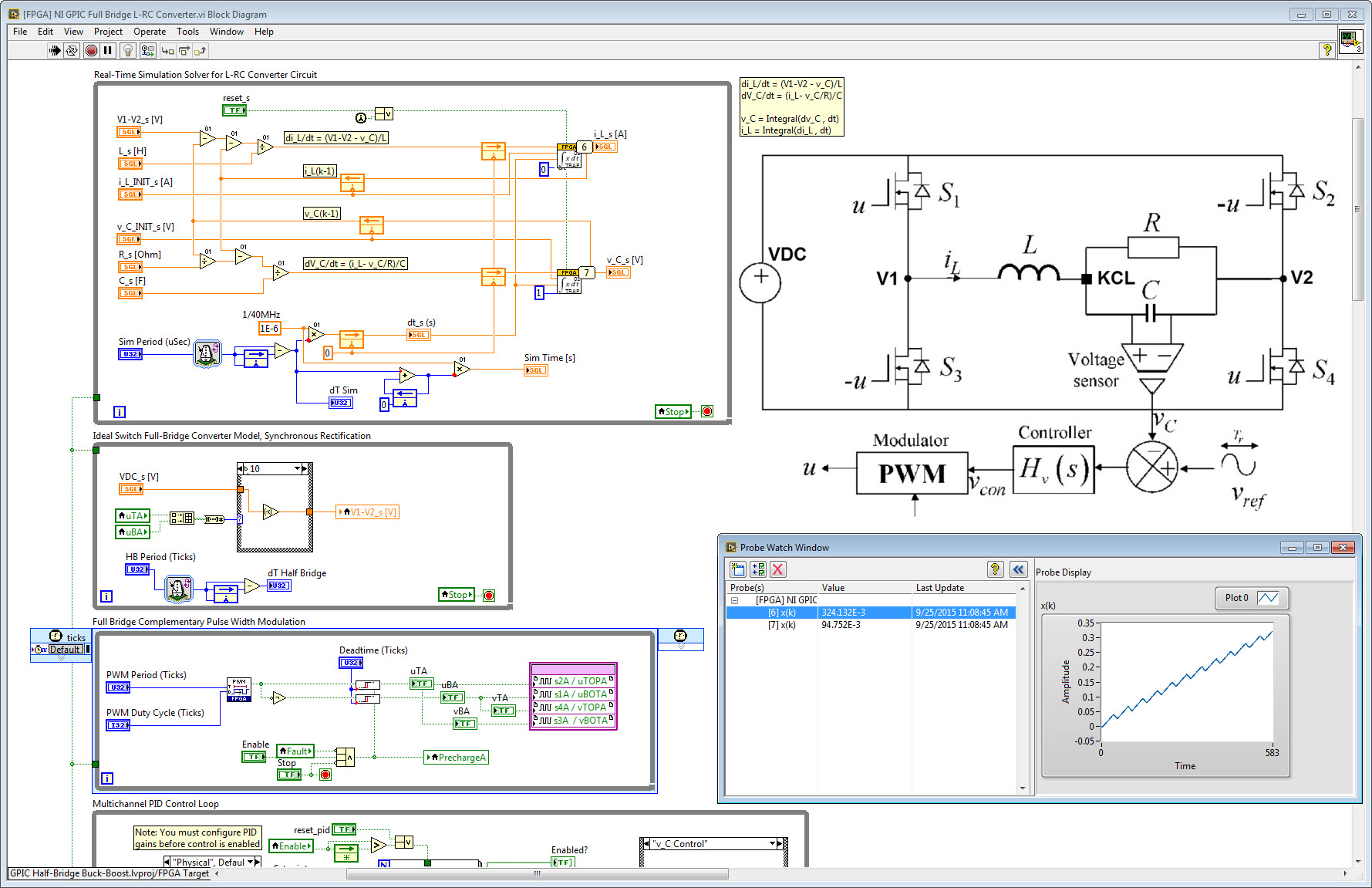
Task: Collapse the [FPGA] NI GPIC probe tree
Action: pyautogui.click(x=735, y=600)
